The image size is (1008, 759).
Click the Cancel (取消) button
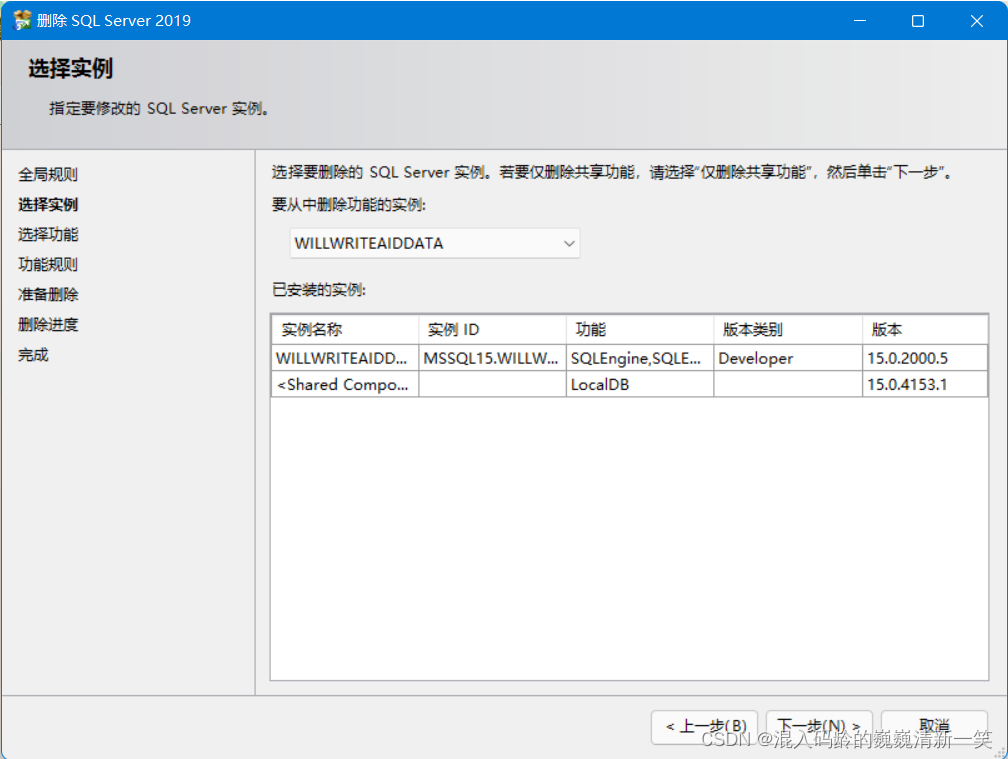[x=934, y=727]
